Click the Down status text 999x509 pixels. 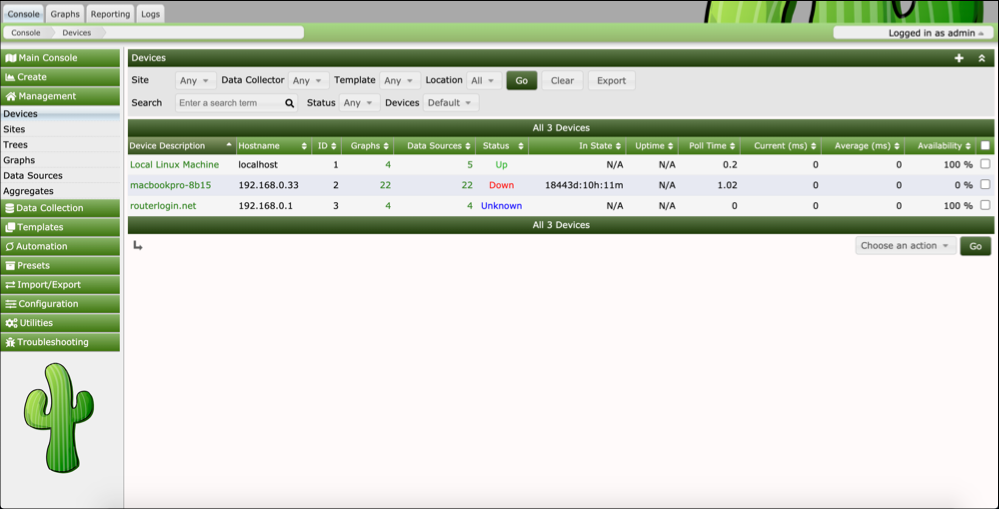click(501, 185)
